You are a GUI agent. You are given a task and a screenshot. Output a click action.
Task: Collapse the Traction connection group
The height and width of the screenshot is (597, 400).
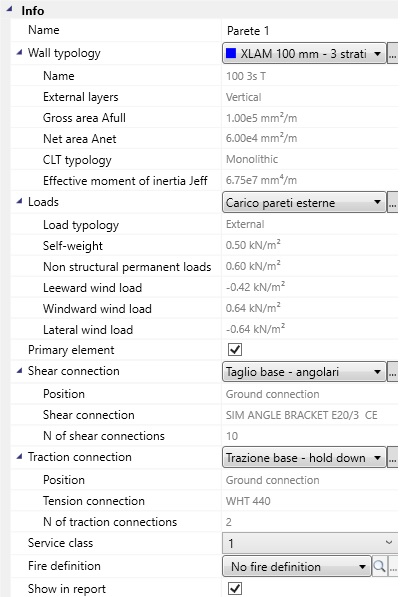point(19,456)
